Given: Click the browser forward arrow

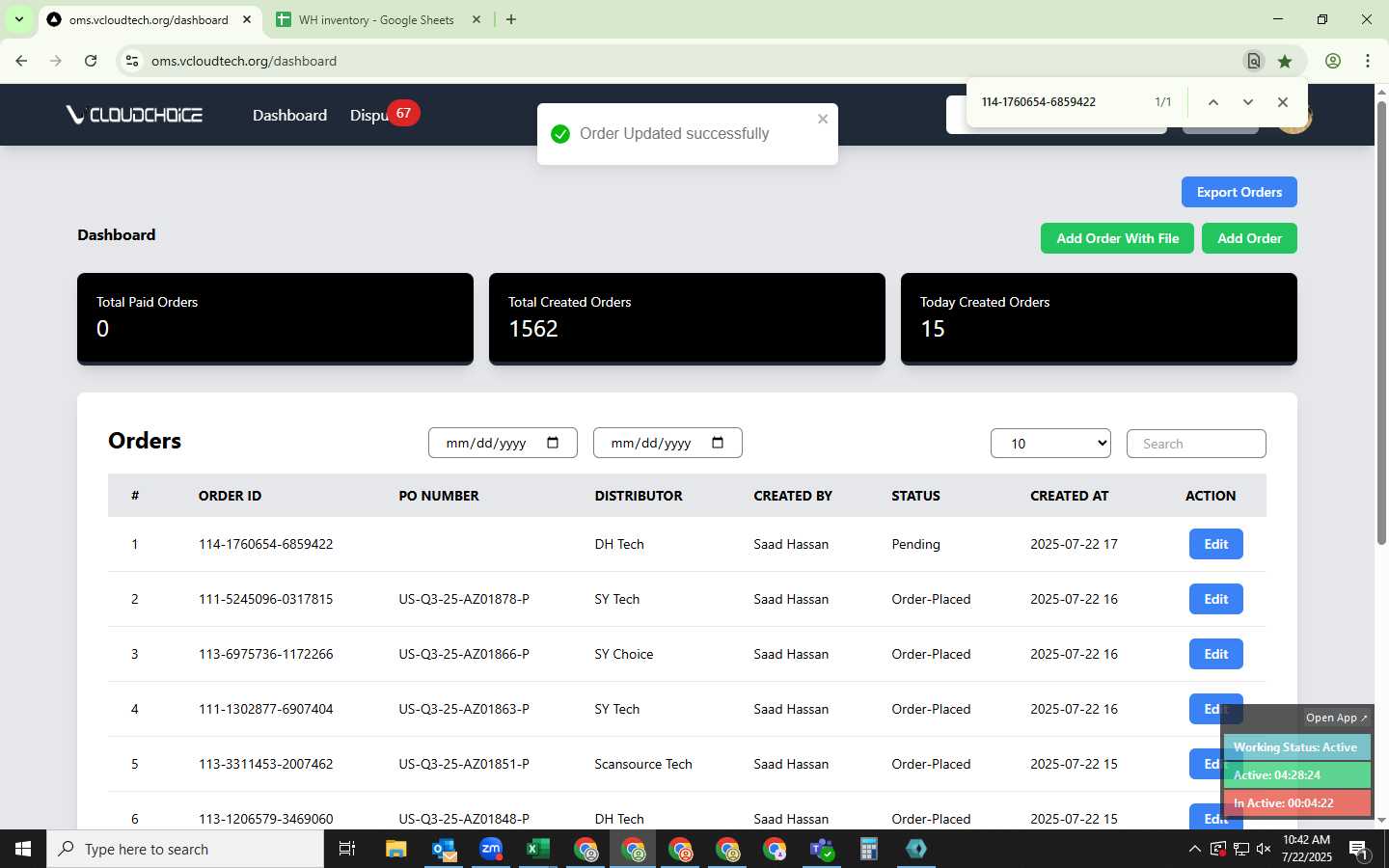Looking at the screenshot, I should 56,61.
